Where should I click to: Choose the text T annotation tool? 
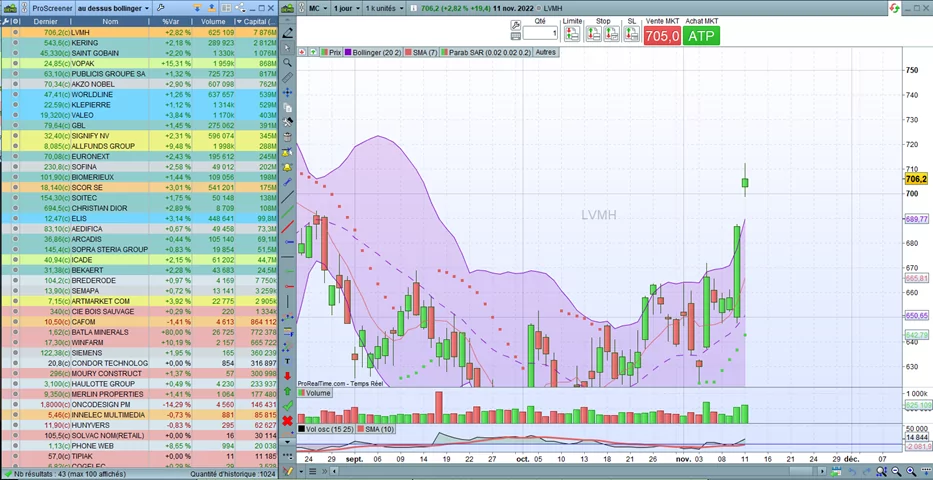coord(288,361)
